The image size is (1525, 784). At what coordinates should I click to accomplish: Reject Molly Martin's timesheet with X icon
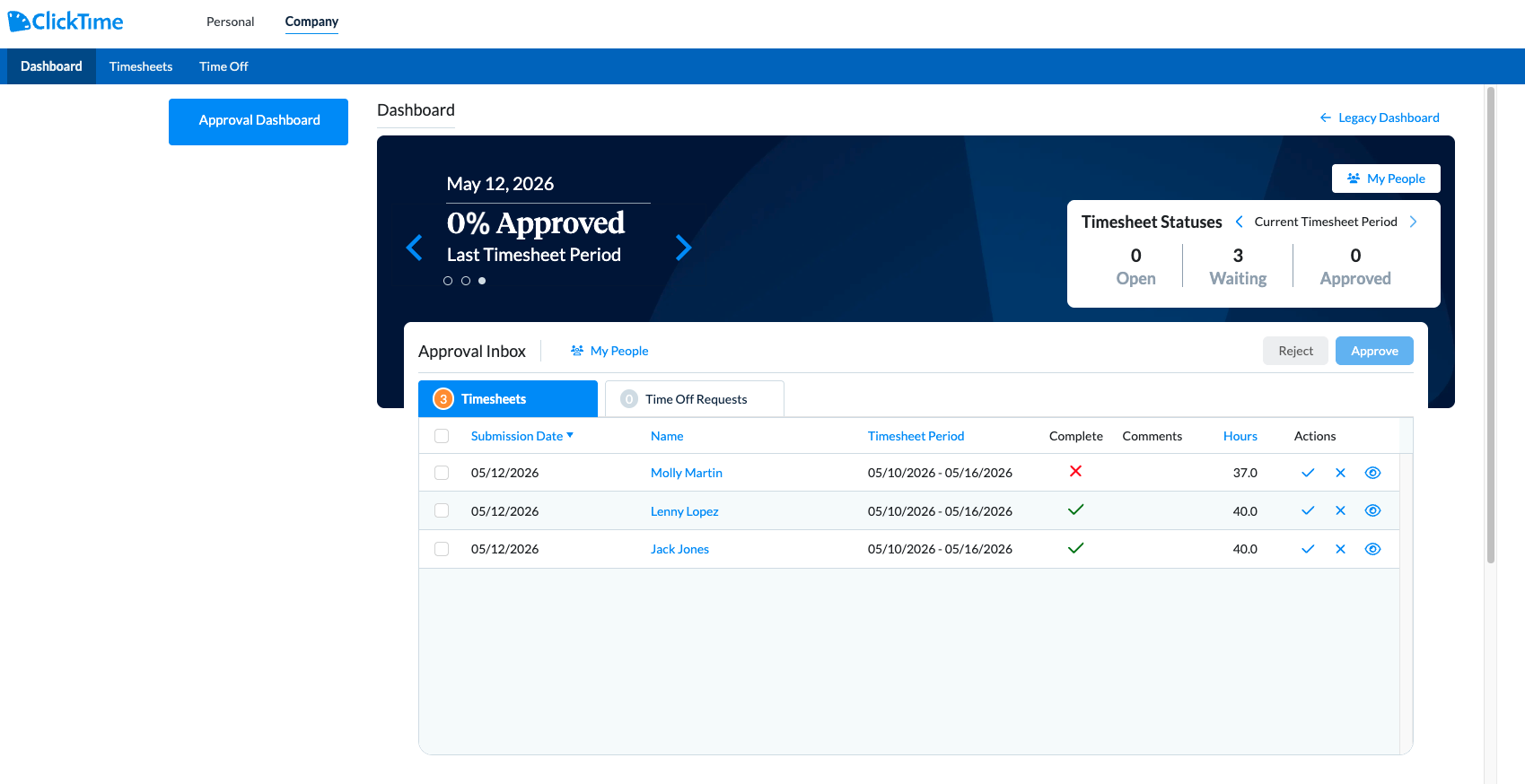click(x=1340, y=473)
